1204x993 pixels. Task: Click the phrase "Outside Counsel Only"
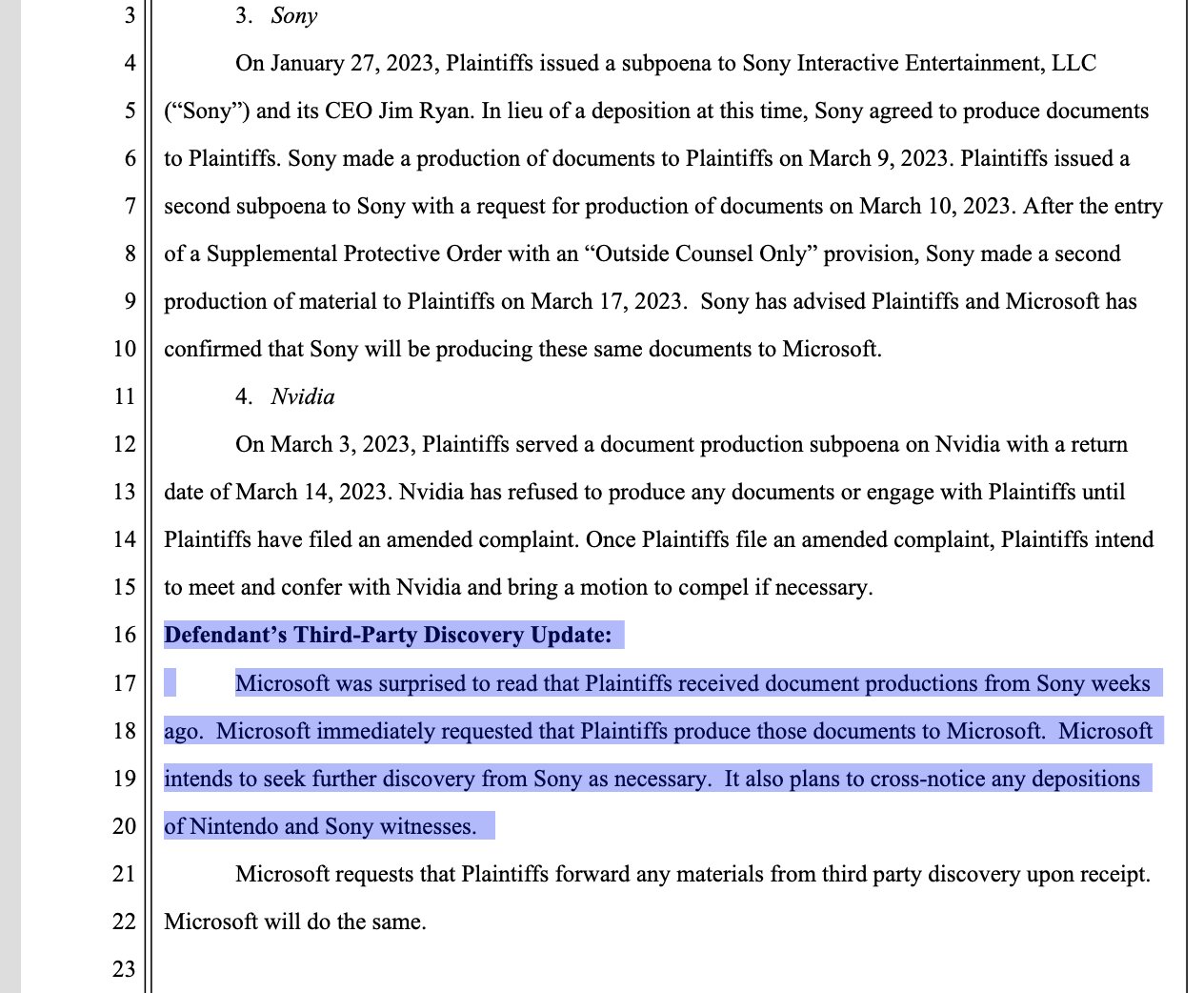point(702,254)
